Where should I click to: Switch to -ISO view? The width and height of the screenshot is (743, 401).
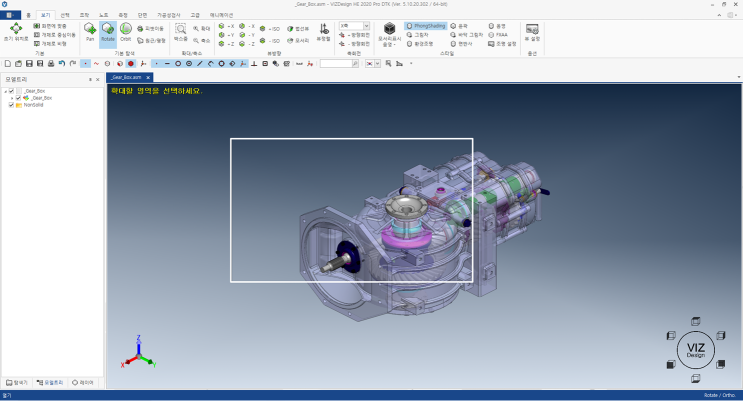tap(270, 41)
